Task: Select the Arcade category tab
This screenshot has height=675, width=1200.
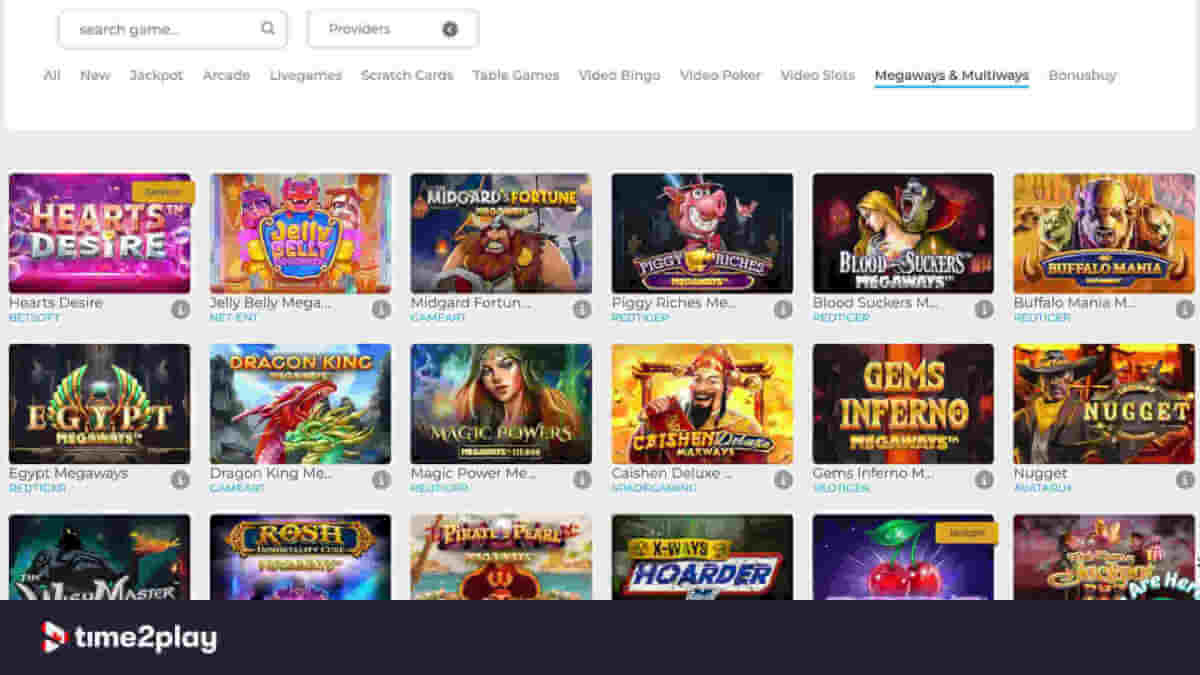Action: 226,75
